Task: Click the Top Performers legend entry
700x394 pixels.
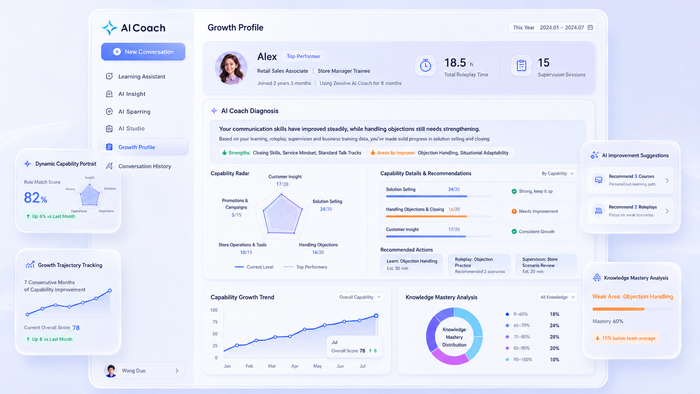Action: click(x=305, y=267)
